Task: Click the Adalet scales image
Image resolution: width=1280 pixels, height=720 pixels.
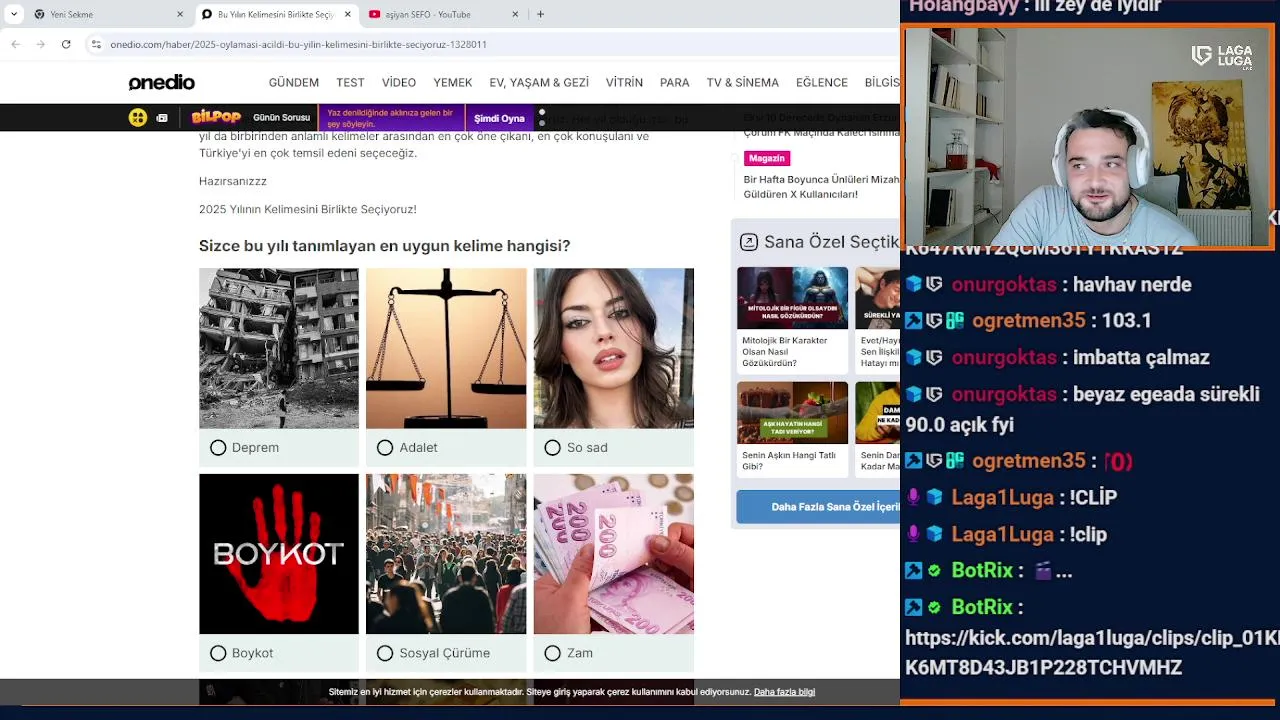Action: (446, 348)
